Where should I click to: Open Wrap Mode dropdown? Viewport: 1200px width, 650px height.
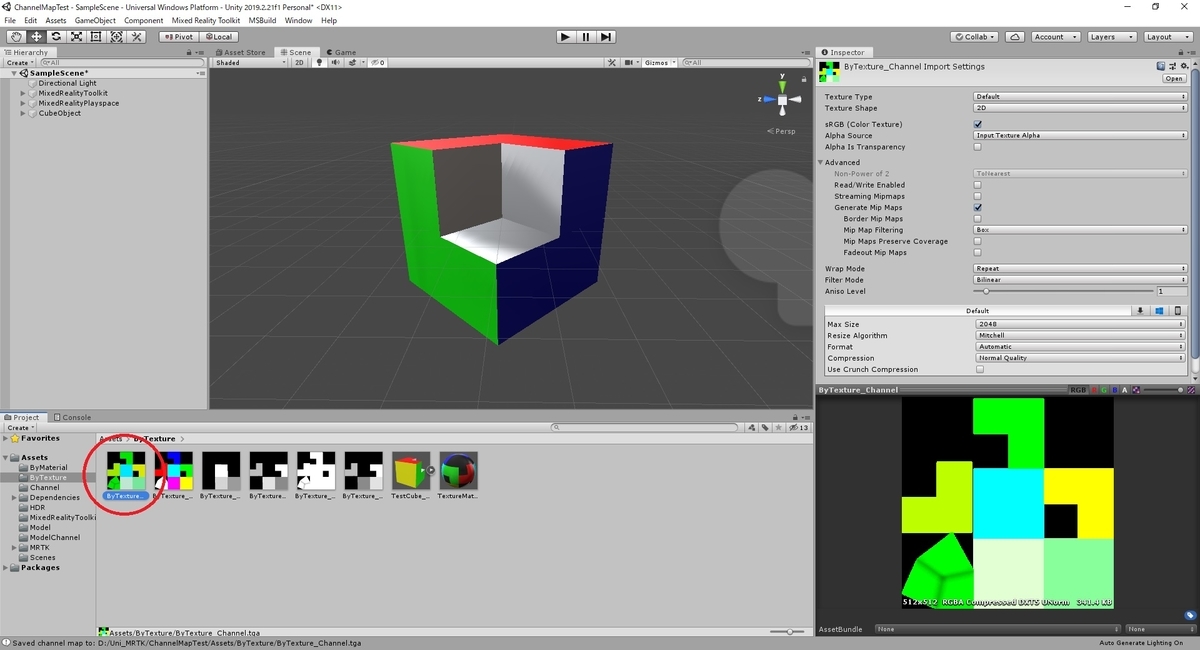point(1080,269)
